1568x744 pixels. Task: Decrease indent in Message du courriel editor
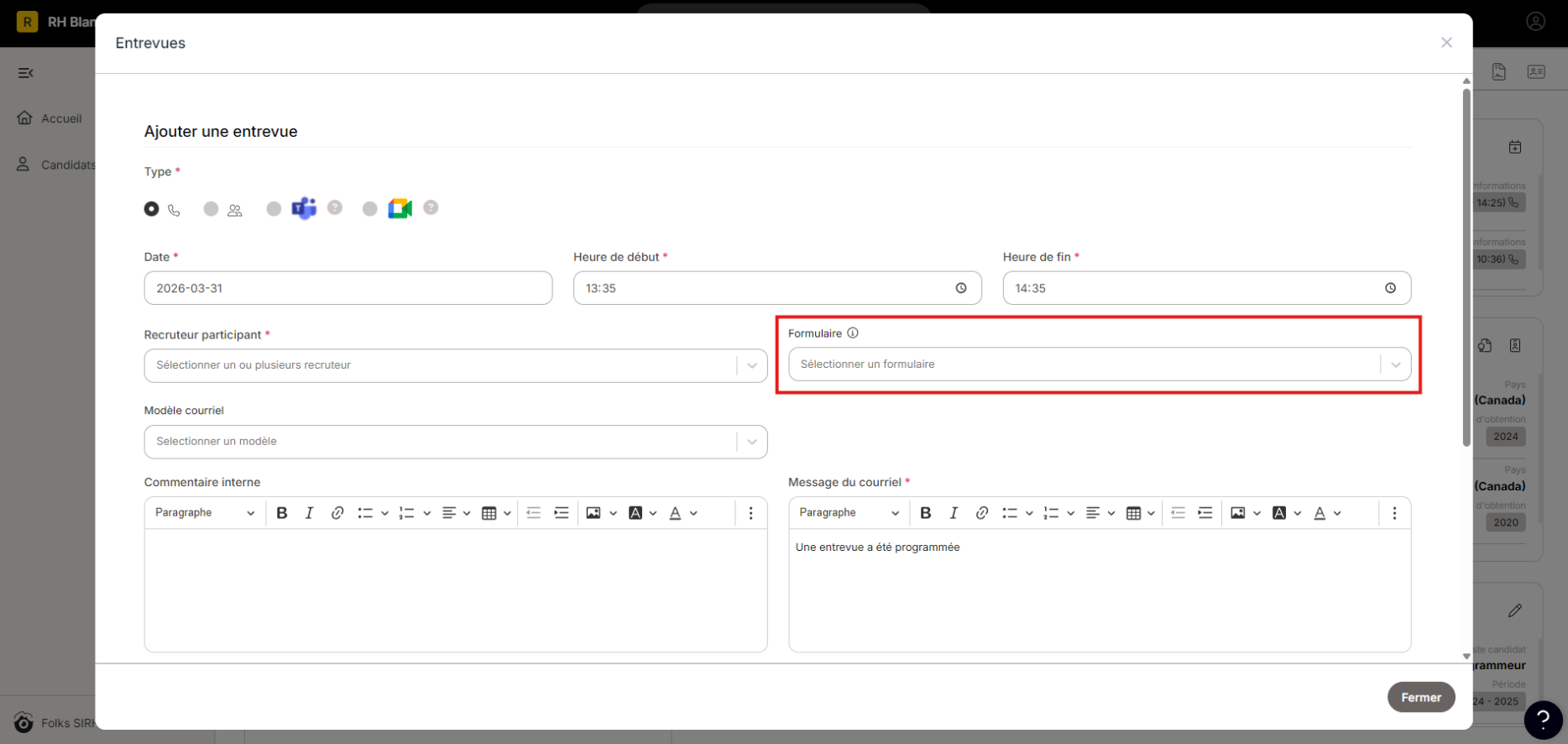click(1178, 513)
